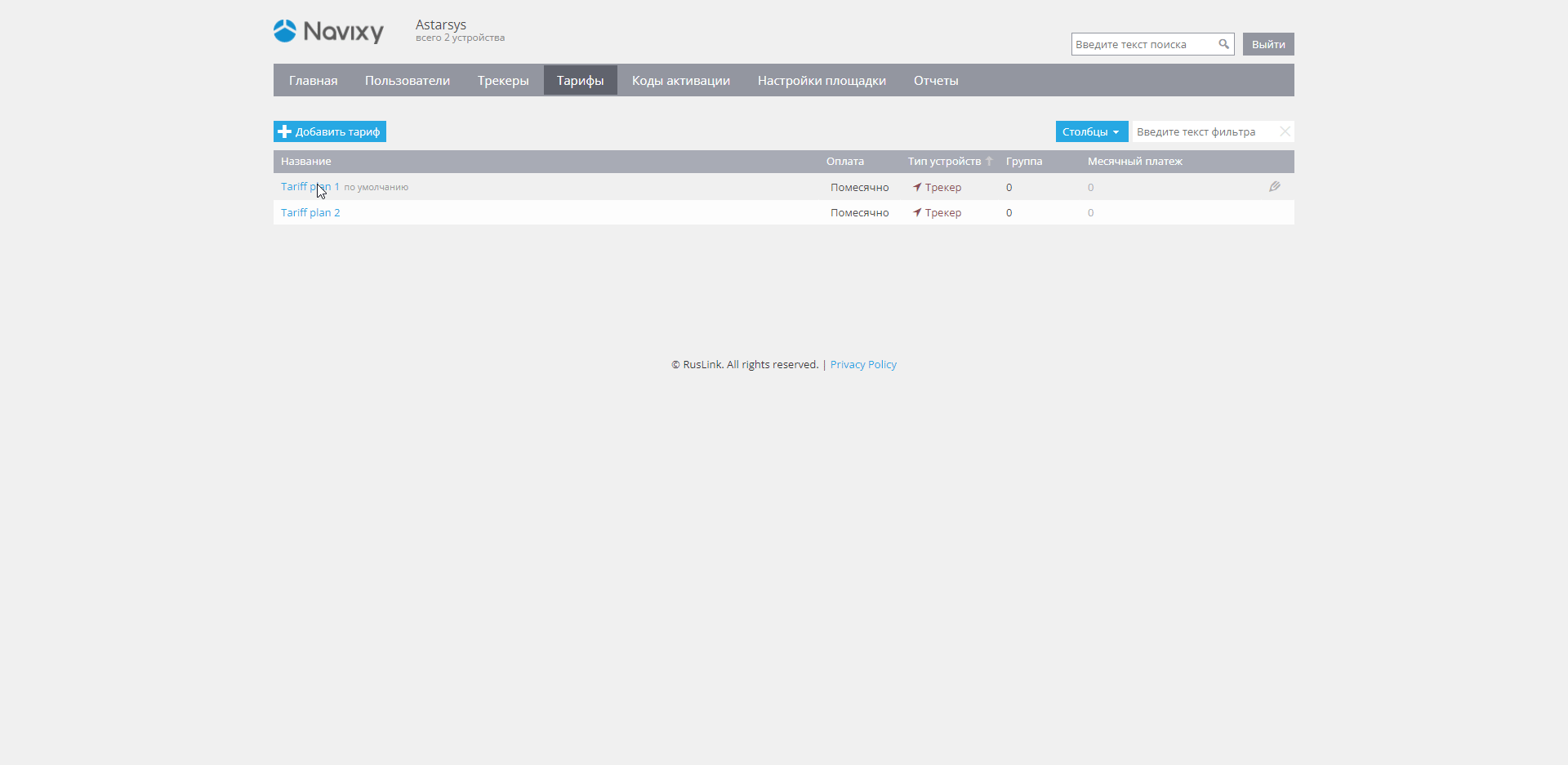
Task: Click the sort arrow on Тип устройств column
Action: tap(989, 161)
